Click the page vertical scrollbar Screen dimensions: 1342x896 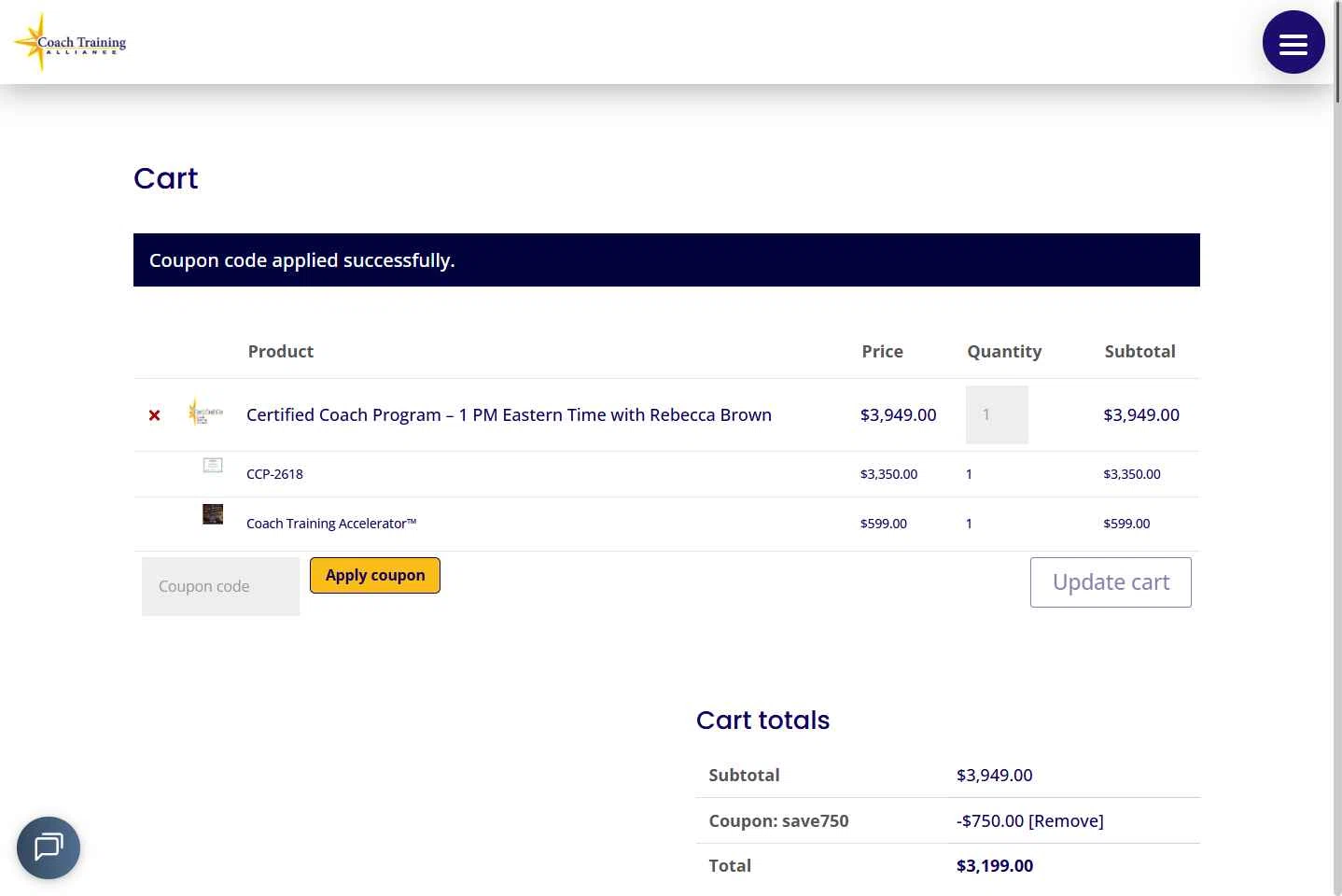point(1337,448)
